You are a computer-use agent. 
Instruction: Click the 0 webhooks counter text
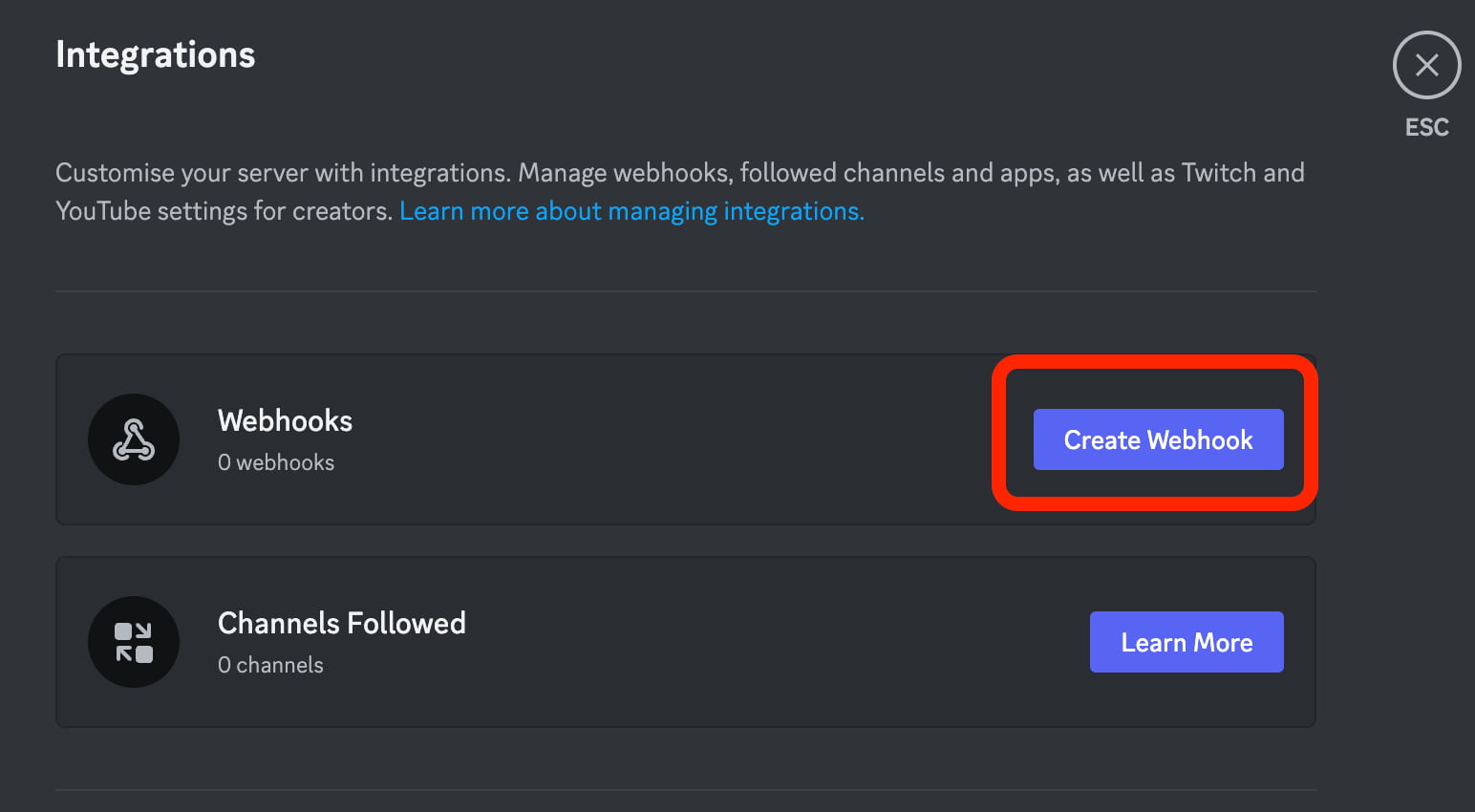click(276, 462)
